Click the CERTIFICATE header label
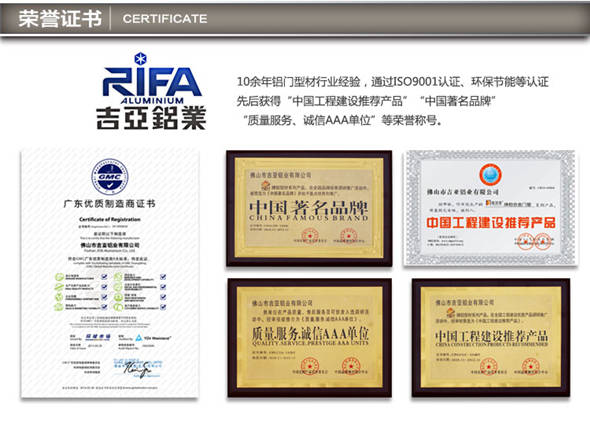 point(165,19)
